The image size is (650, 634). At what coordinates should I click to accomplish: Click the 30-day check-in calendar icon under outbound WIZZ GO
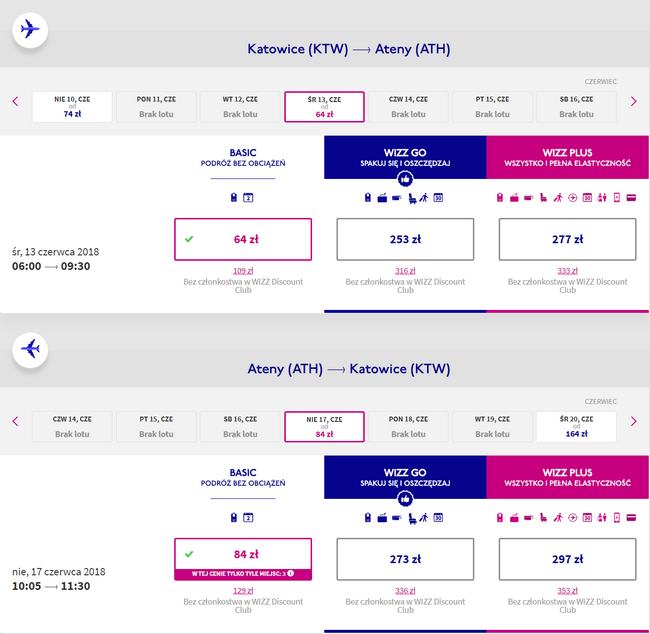click(x=438, y=198)
